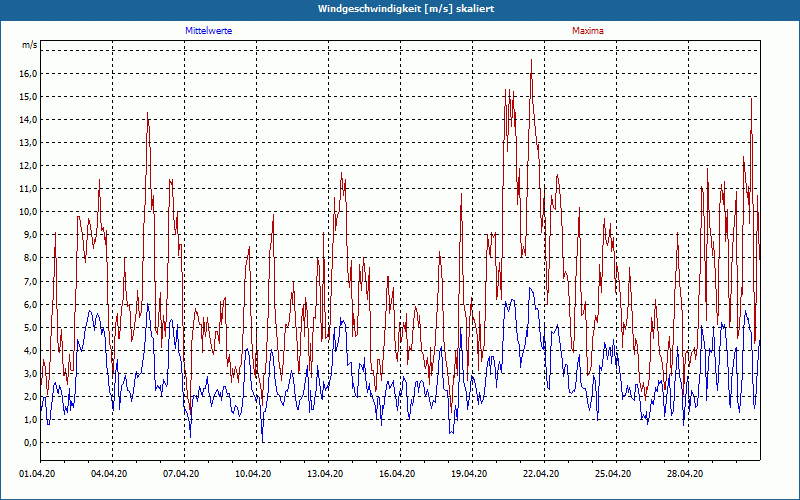Click the 04.04.20 date label
Screen dimensions: 800x500
click(109, 474)
